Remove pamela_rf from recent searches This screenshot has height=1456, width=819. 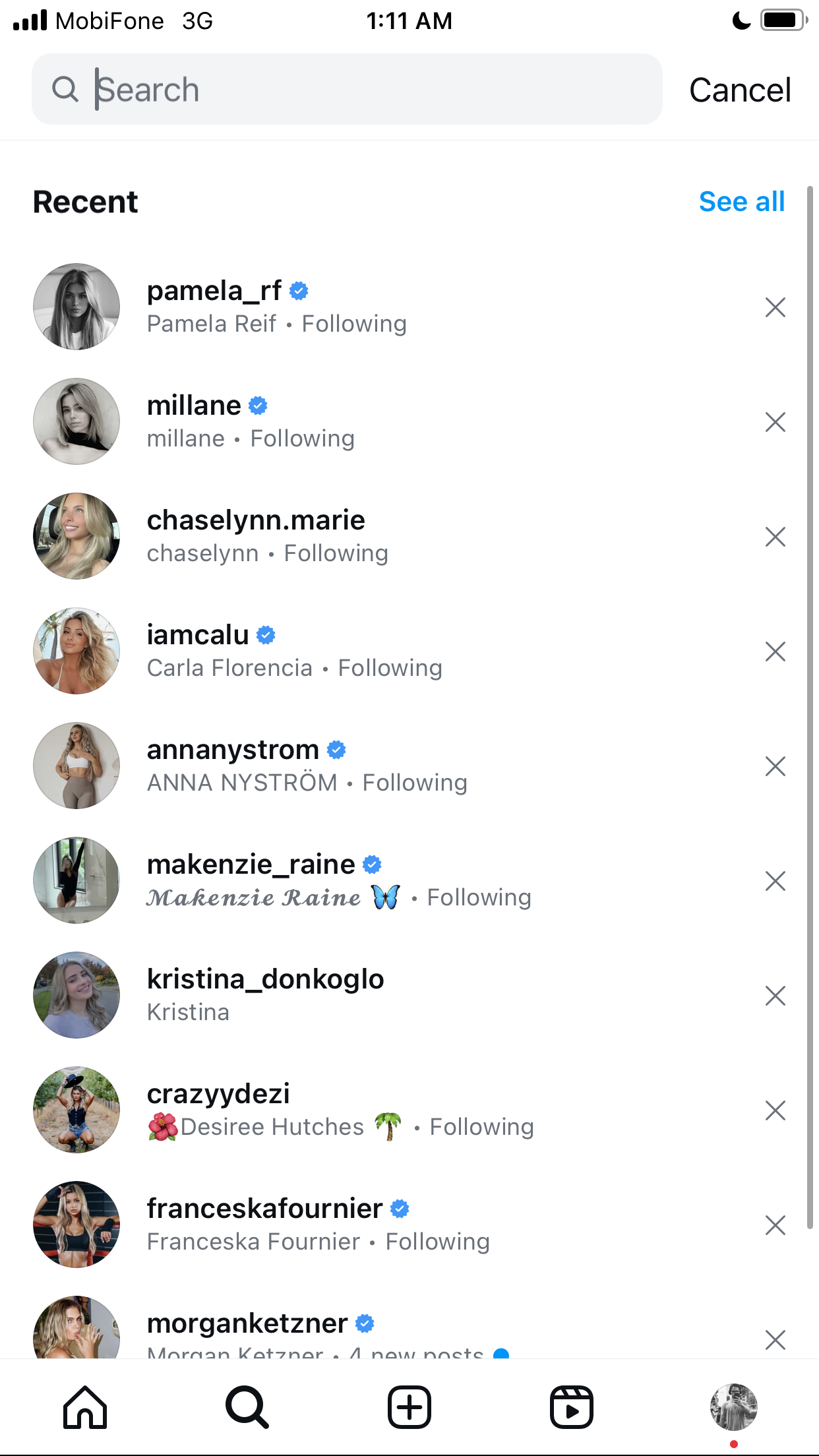pyautogui.click(x=775, y=307)
